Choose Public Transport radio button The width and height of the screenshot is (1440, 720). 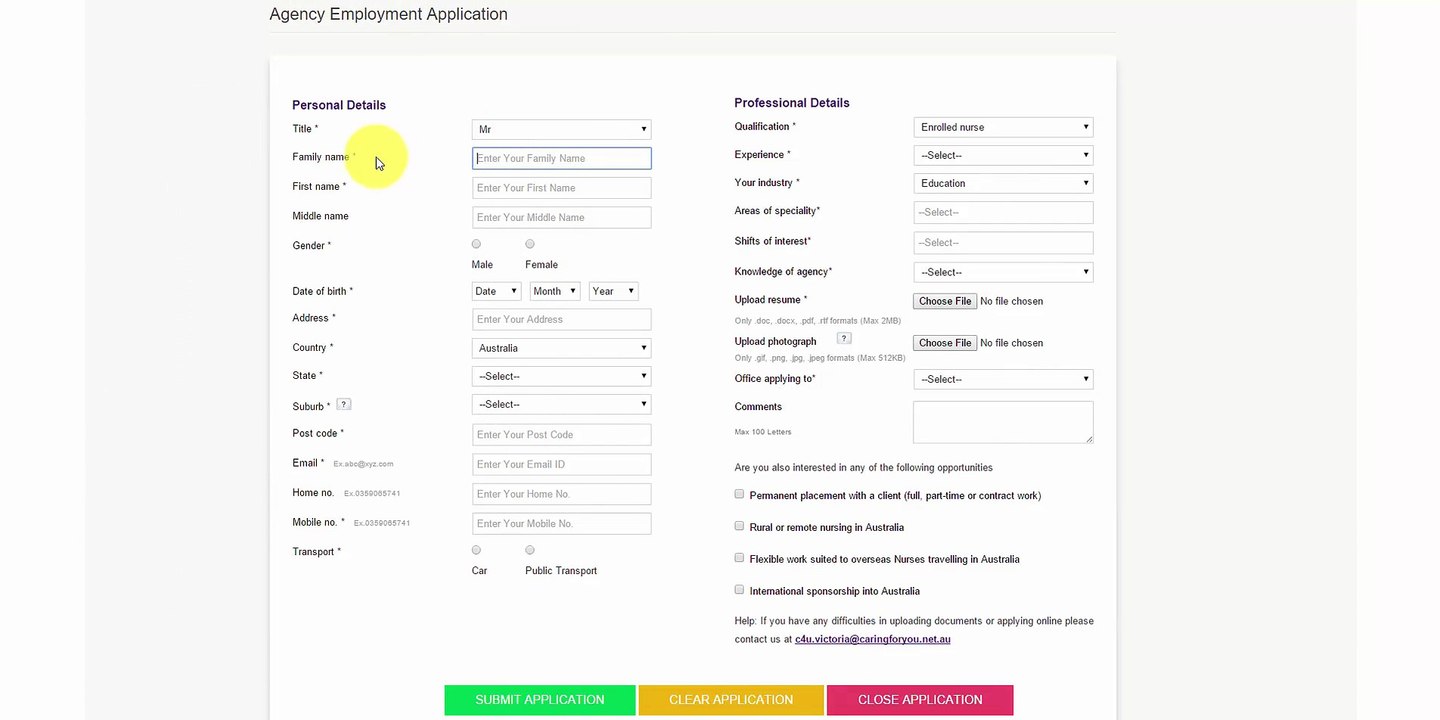click(x=530, y=550)
